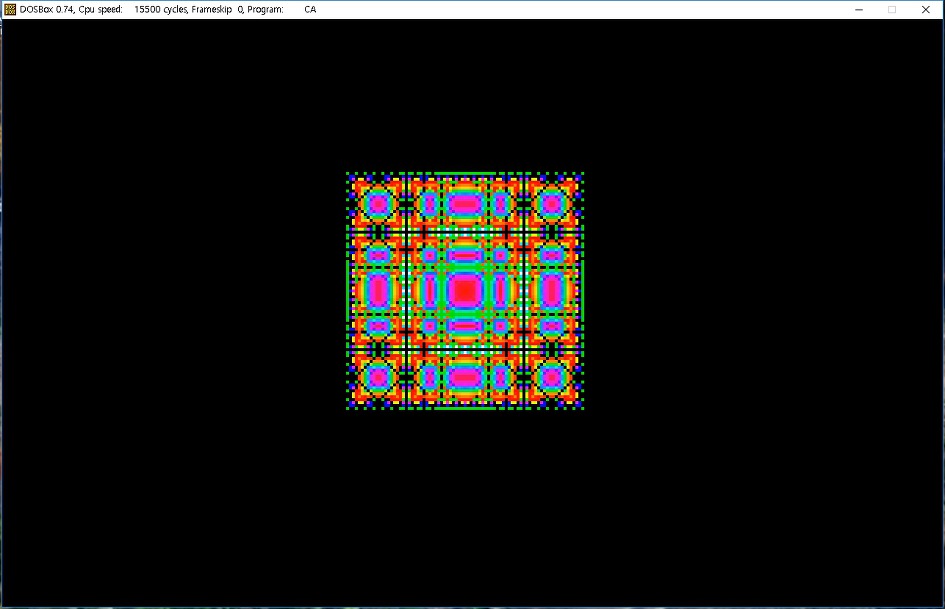
Task: Click the DOSBox 0.74 title bar text
Action: pos(168,9)
